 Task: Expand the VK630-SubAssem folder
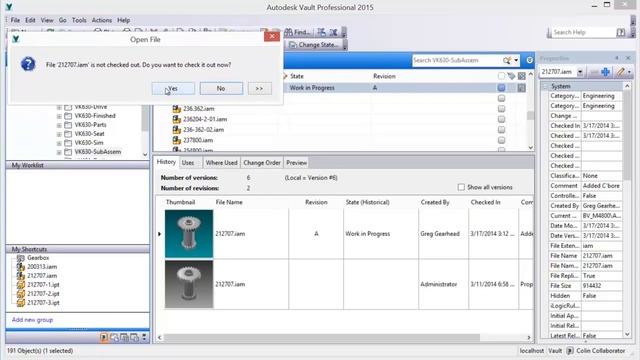pos(59,152)
